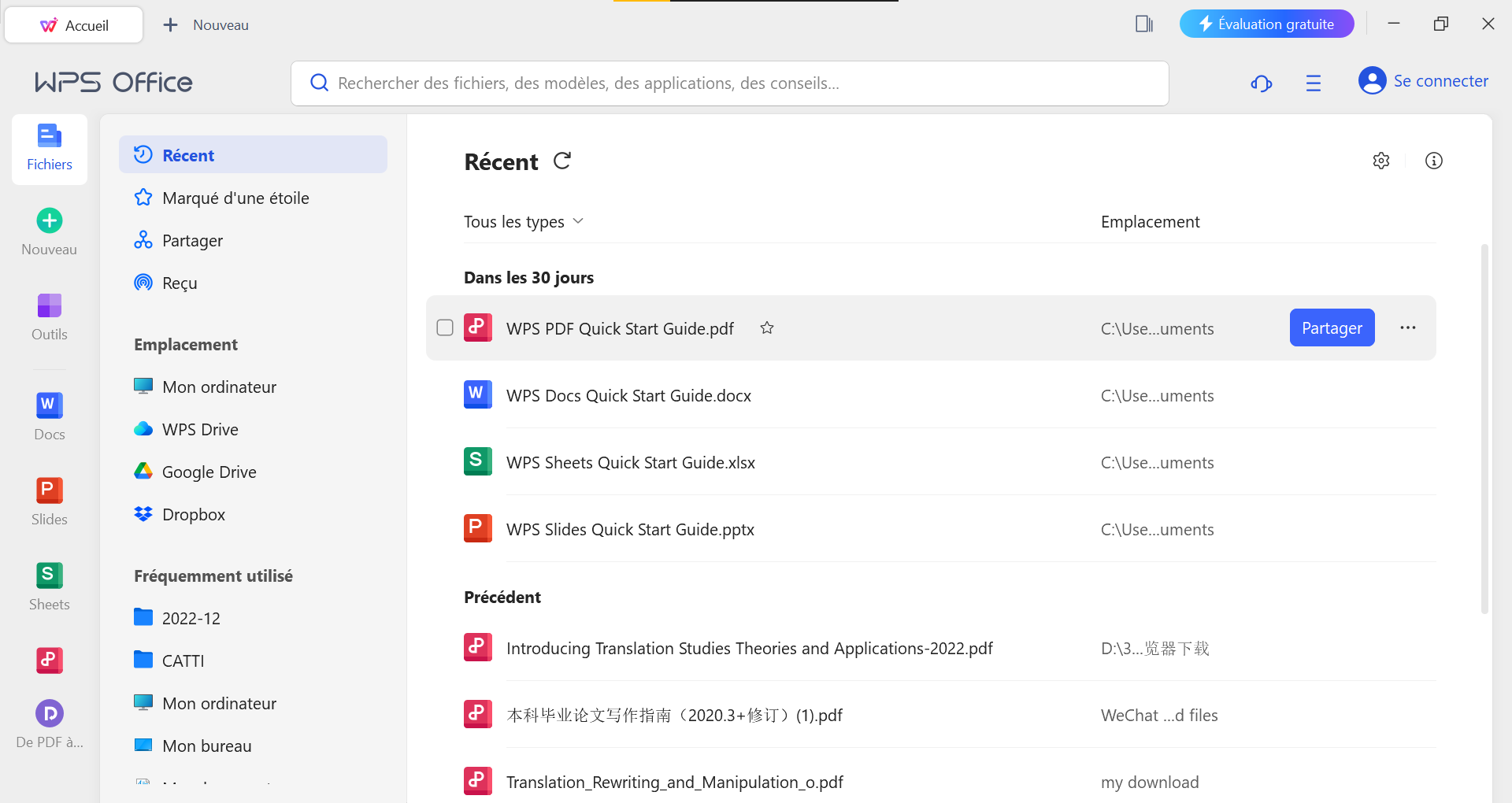Open the hamburger menu near Se connecter
This screenshot has height=803, width=1512.
tap(1313, 83)
